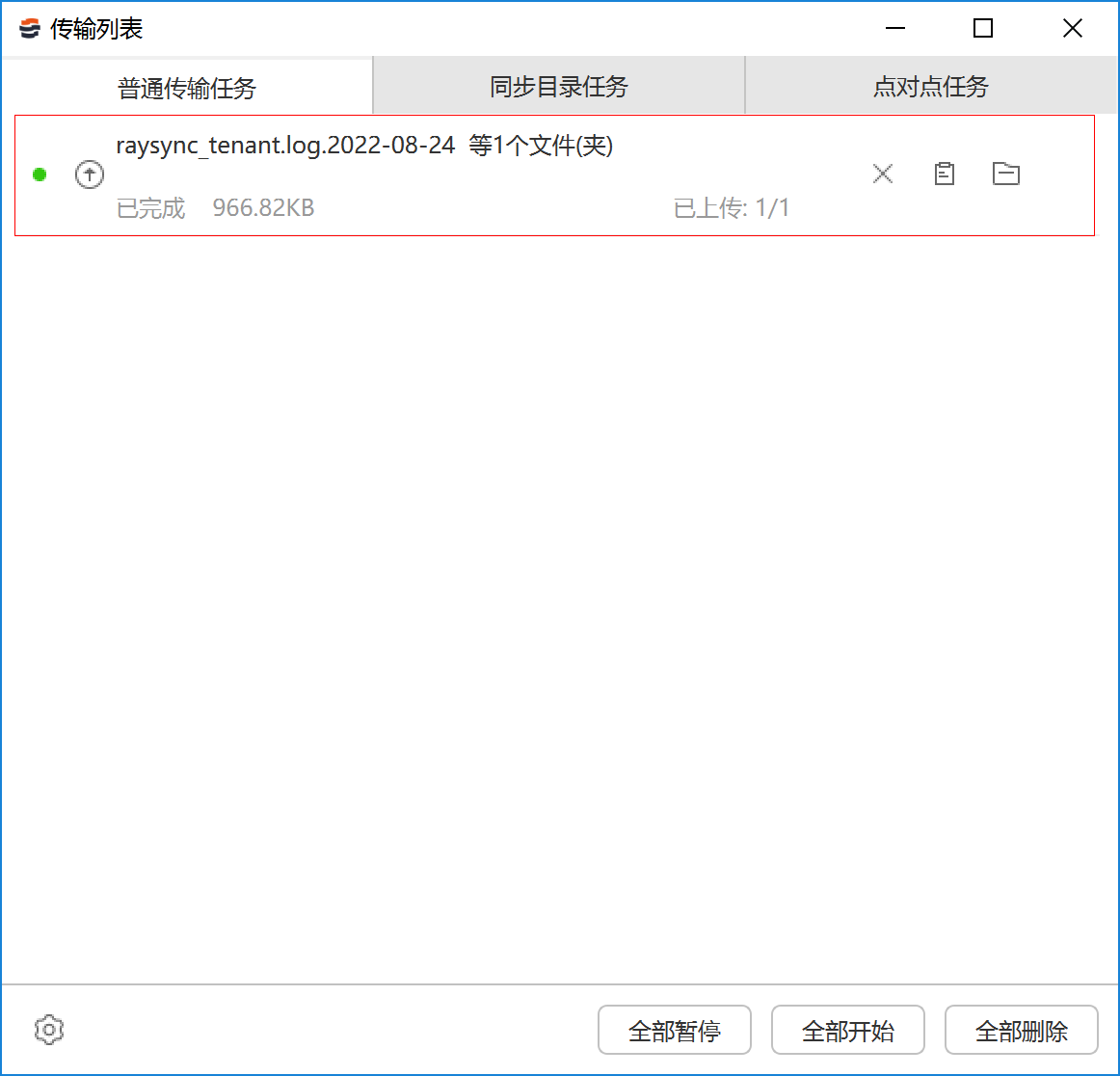The height and width of the screenshot is (1076, 1120).
Task: Open settings via the gear icon
Action: point(49,1030)
